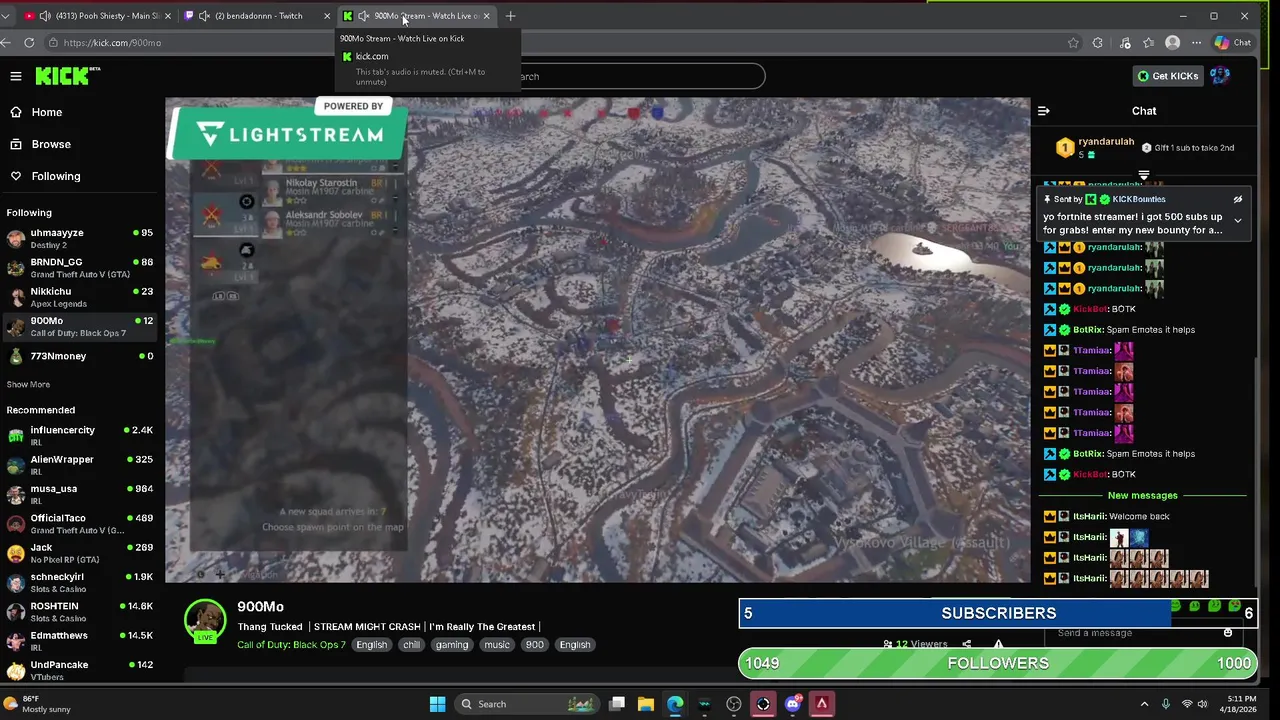Expand the gift leaderboard arrow below ryandarulah
Image resolution: width=1280 pixels, height=720 pixels.
pos(1144,176)
